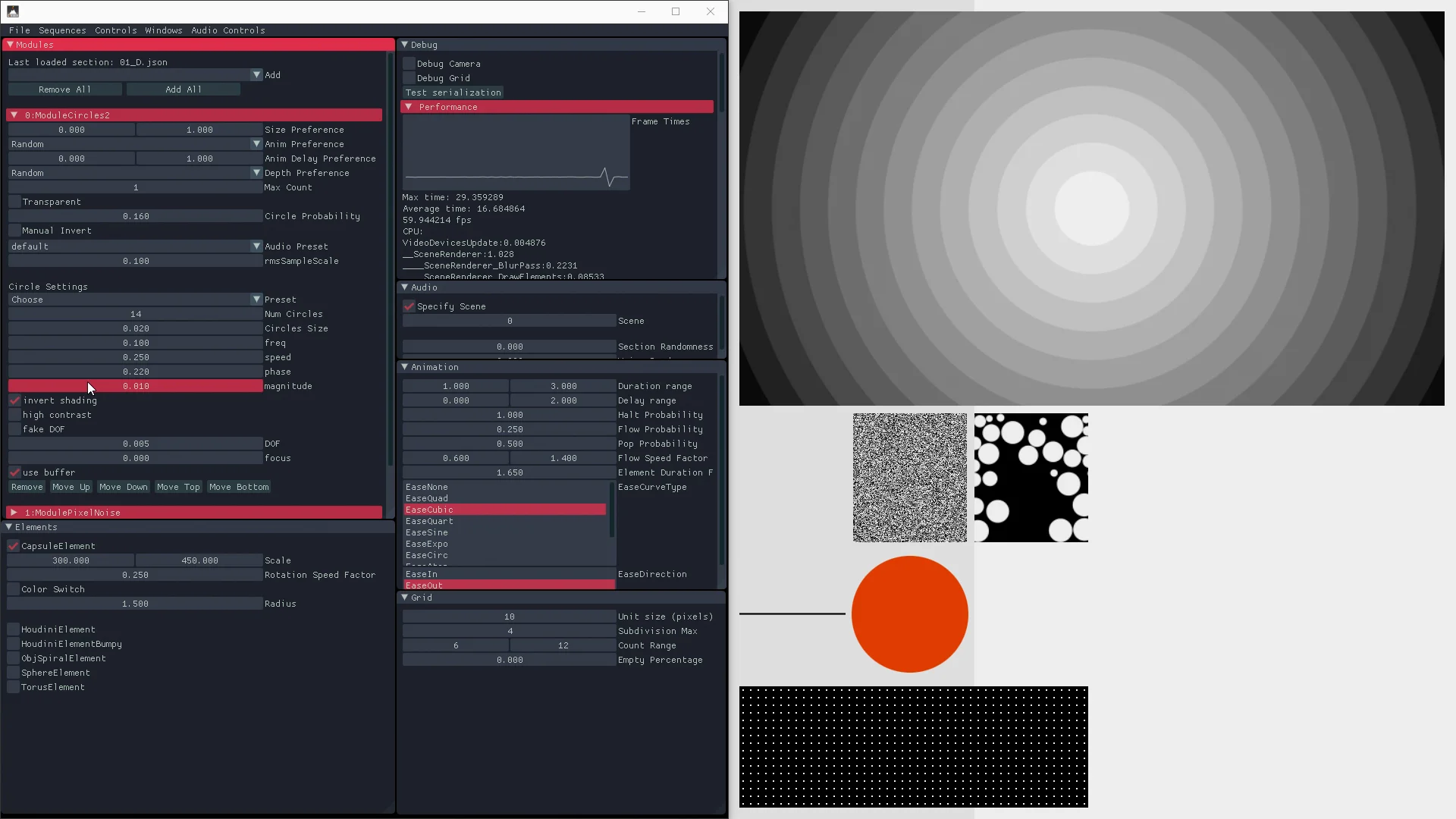1456x819 pixels.
Task: Enable the SphereElement checkbox
Action: (13, 673)
